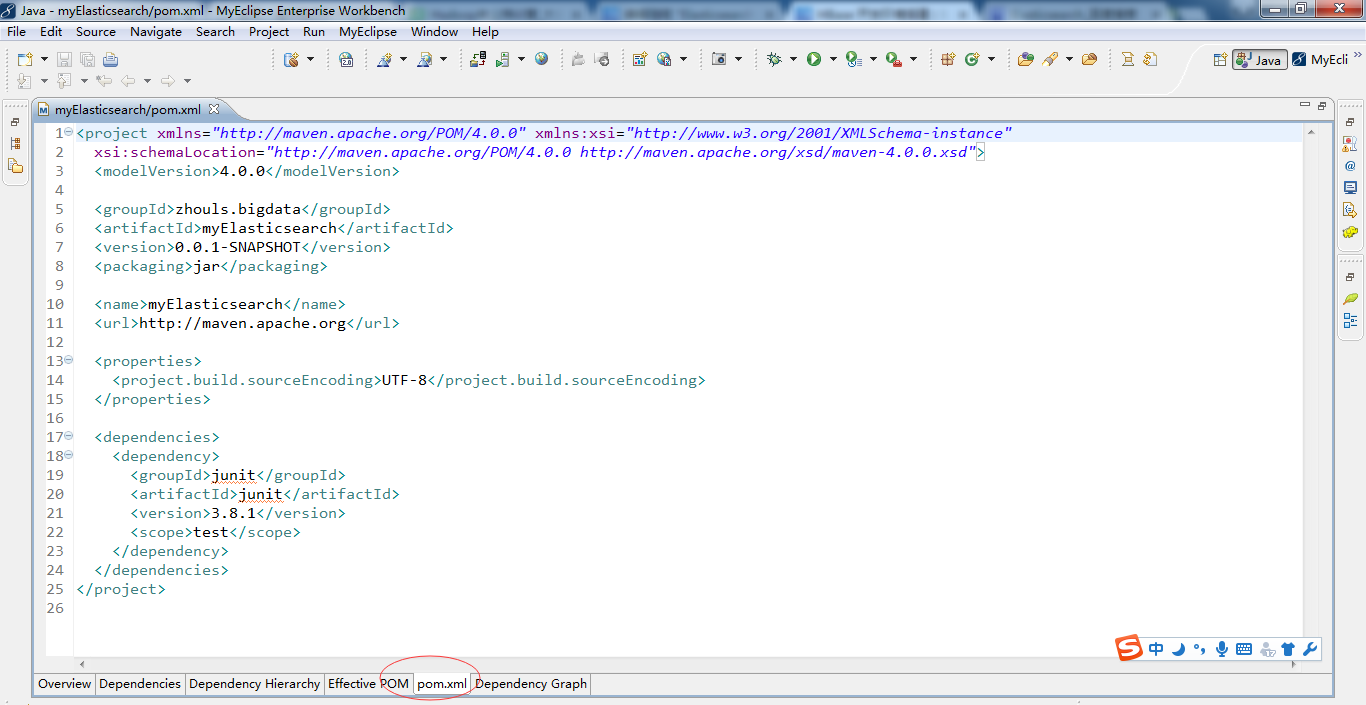Click the New Java Package icon
This screenshot has width=1366, height=705.
[x=947, y=59]
